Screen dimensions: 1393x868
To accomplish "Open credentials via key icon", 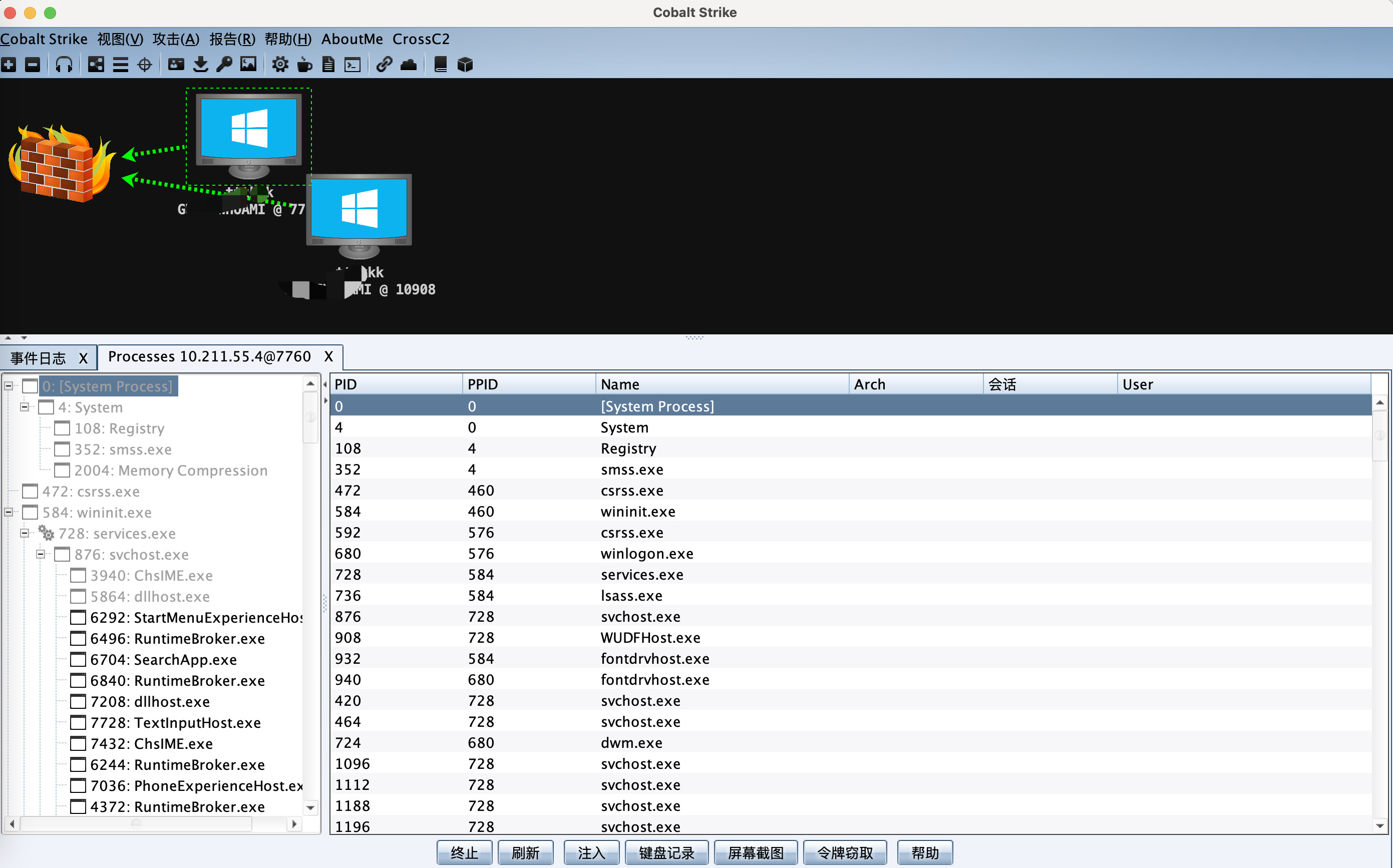I will pyautogui.click(x=224, y=64).
